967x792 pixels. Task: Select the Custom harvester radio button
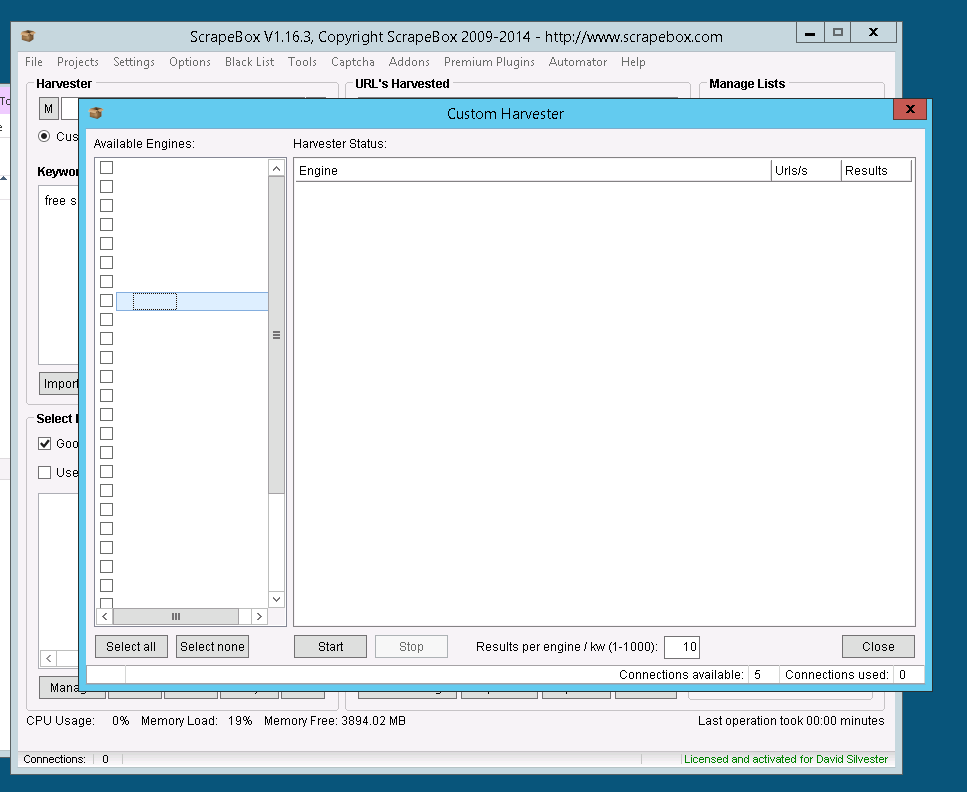[x=44, y=136]
